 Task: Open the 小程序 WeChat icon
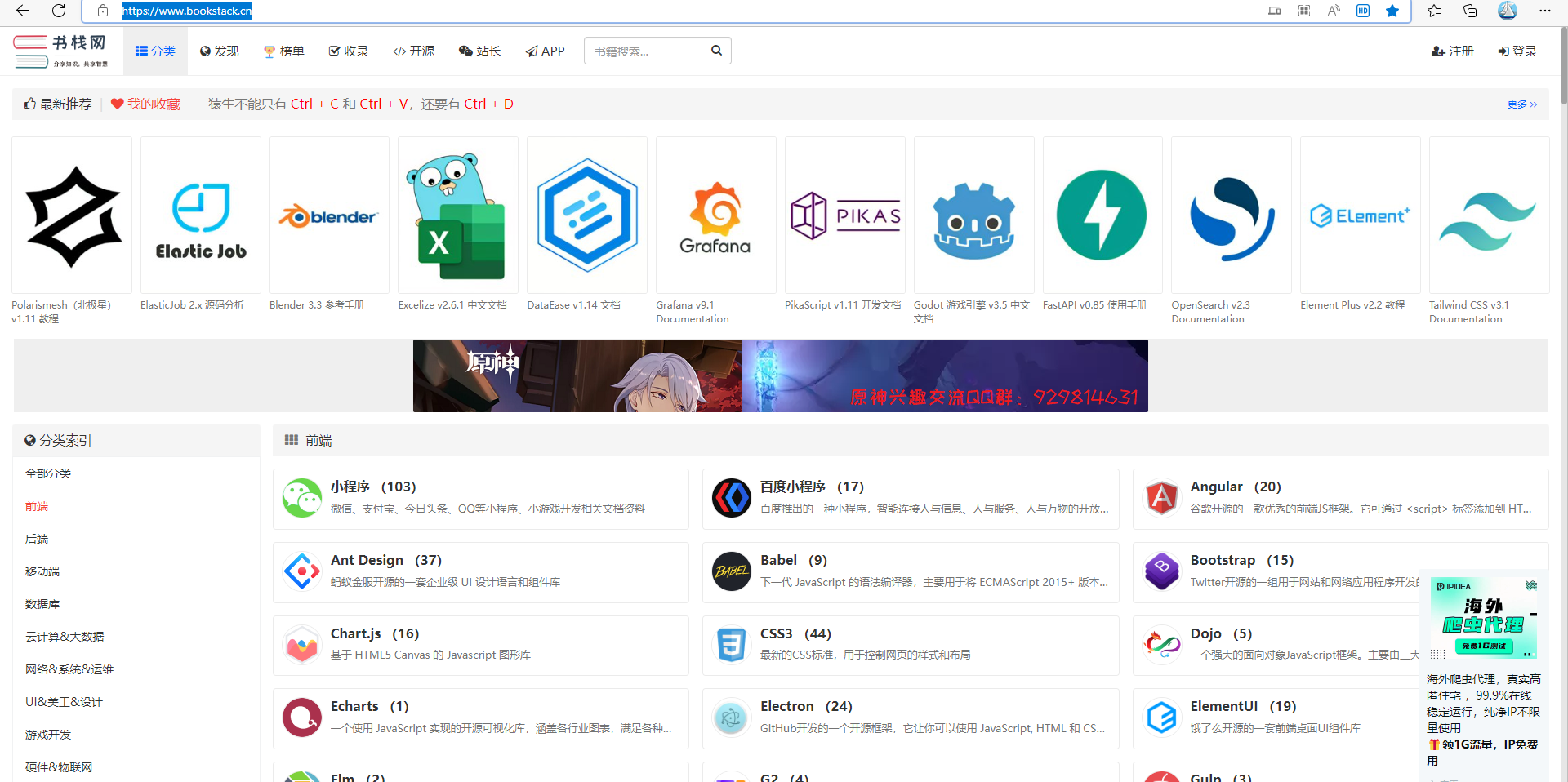[302, 498]
